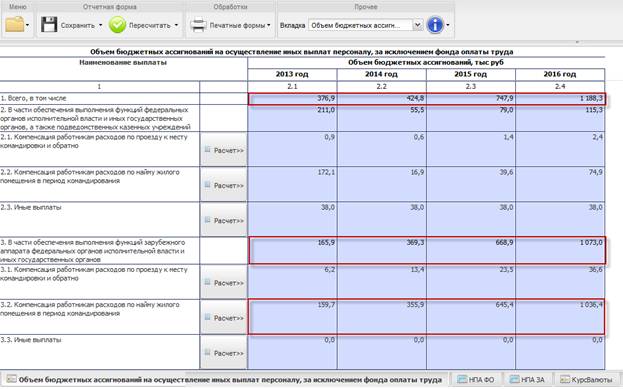Click the floppy disk Сохранить icon
This screenshot has height=389, width=623.
(49, 25)
